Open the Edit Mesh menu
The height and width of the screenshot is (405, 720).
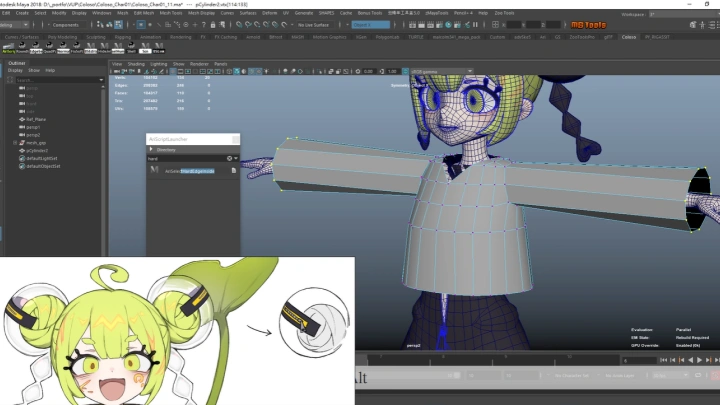click(x=144, y=13)
